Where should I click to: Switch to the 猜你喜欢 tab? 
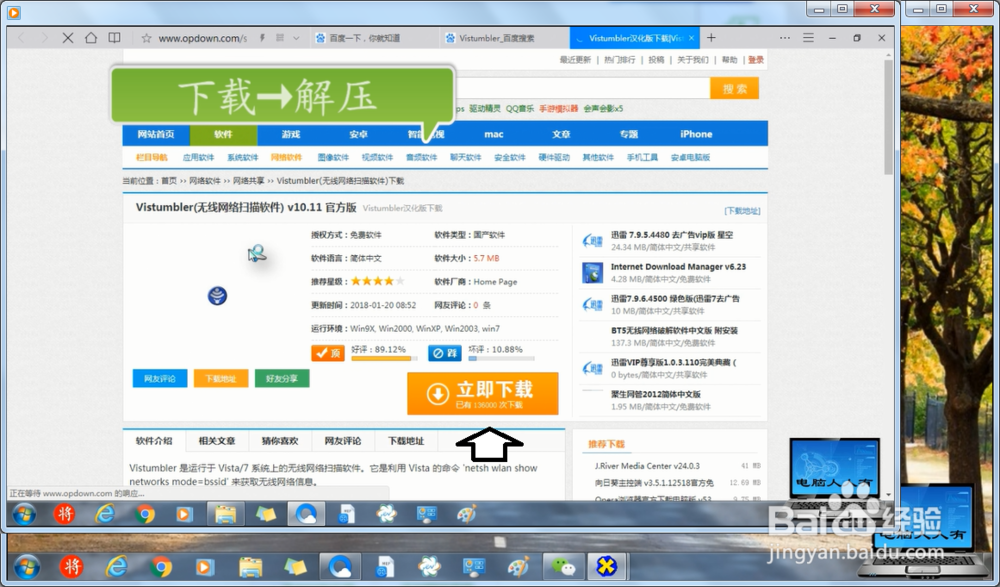[280, 441]
